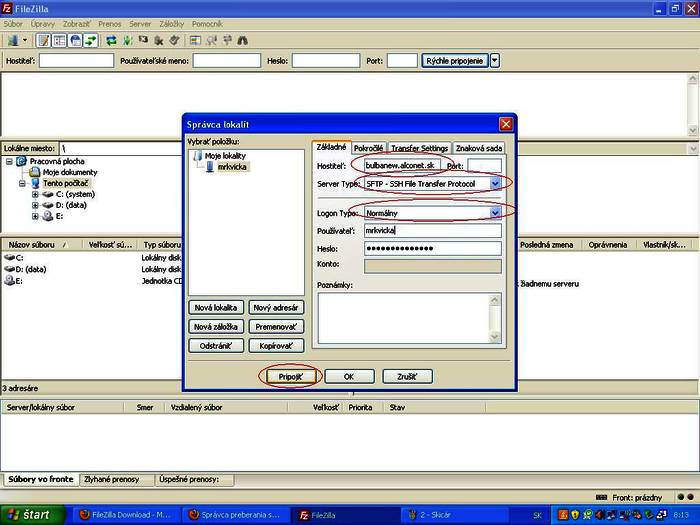
Task: Switch to the Znaková sada tab
Action: coord(479,148)
